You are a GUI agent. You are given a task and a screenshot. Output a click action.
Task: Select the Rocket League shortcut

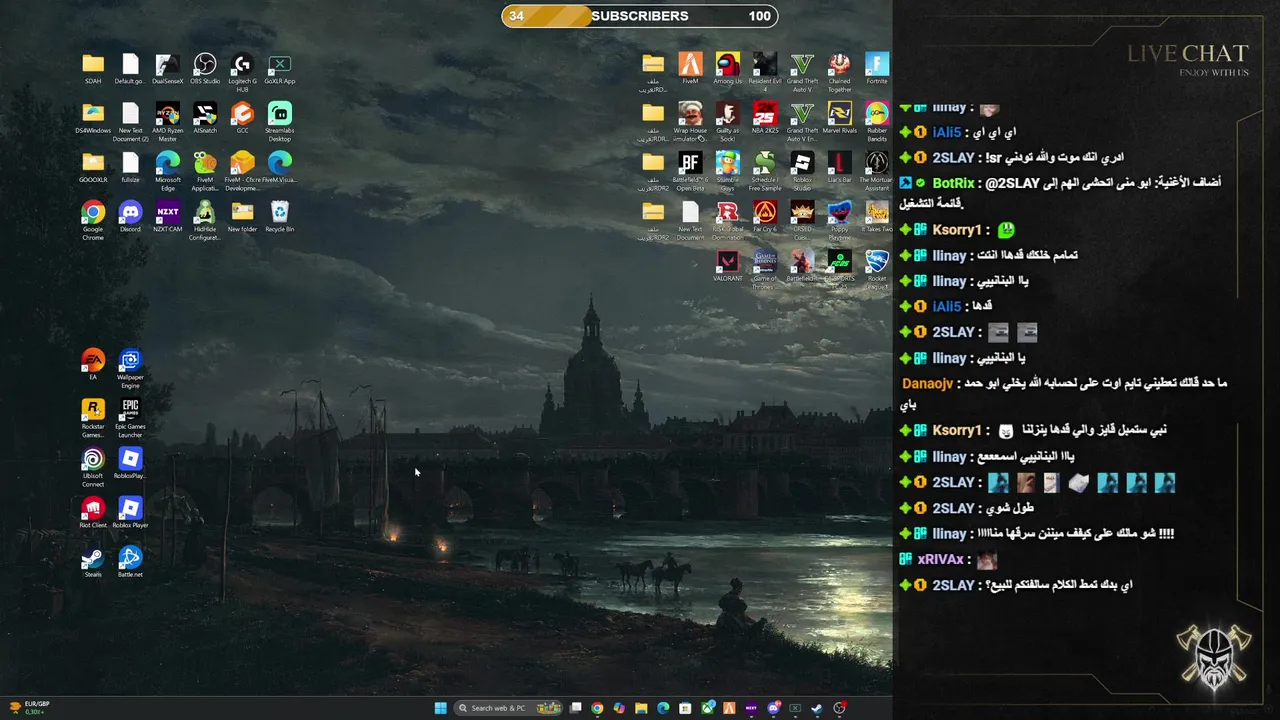tap(877, 270)
